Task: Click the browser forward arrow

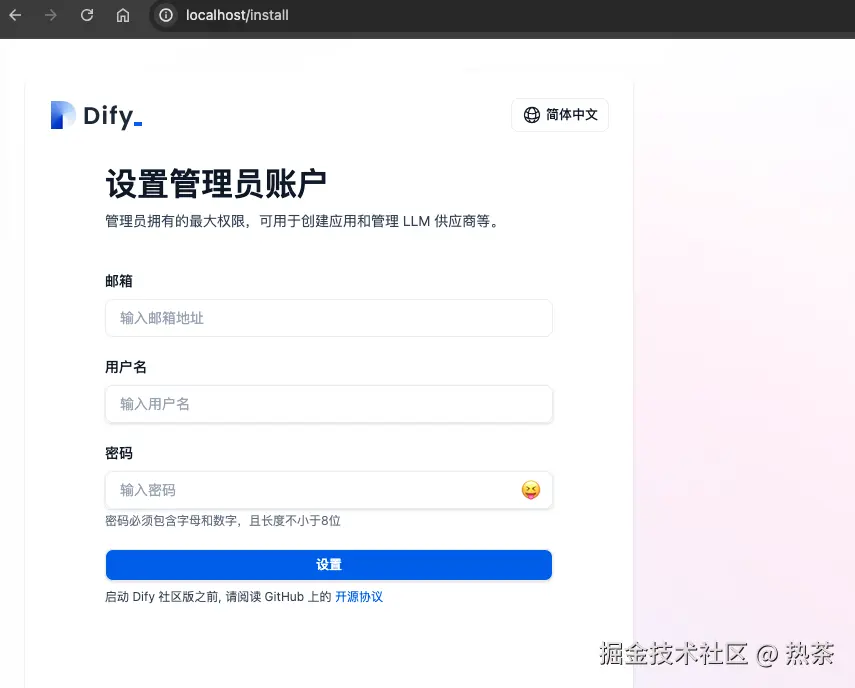Action: (x=51, y=15)
